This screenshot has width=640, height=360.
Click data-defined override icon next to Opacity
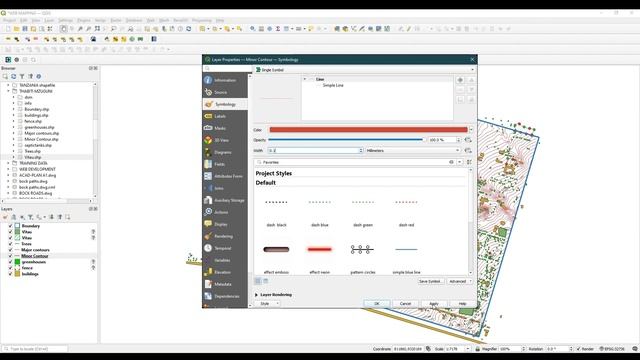[468, 140]
